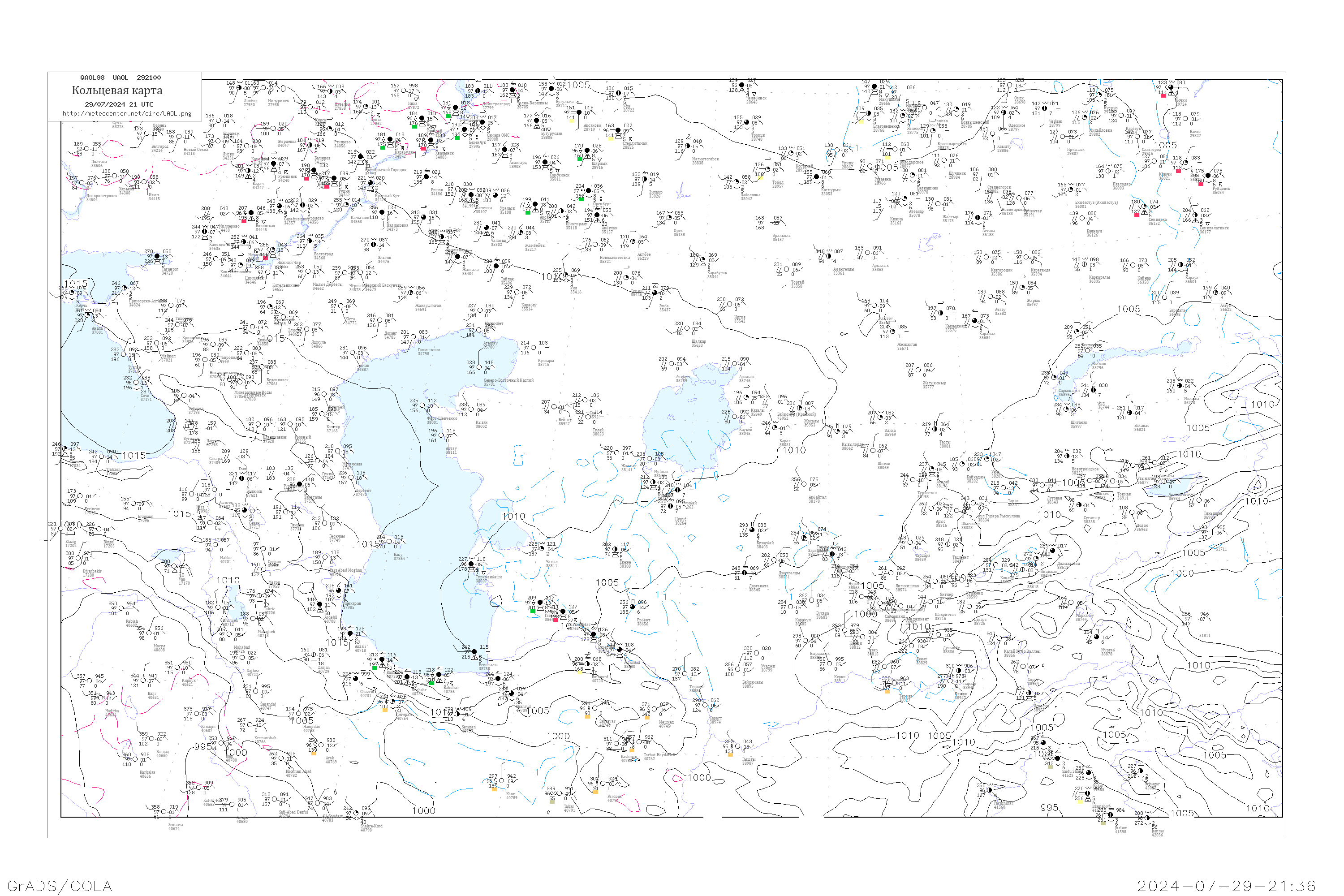Click the Полтава 33506 station circle
Image resolution: width=1344 pixels, height=896 pixels.
pos(87,149)
